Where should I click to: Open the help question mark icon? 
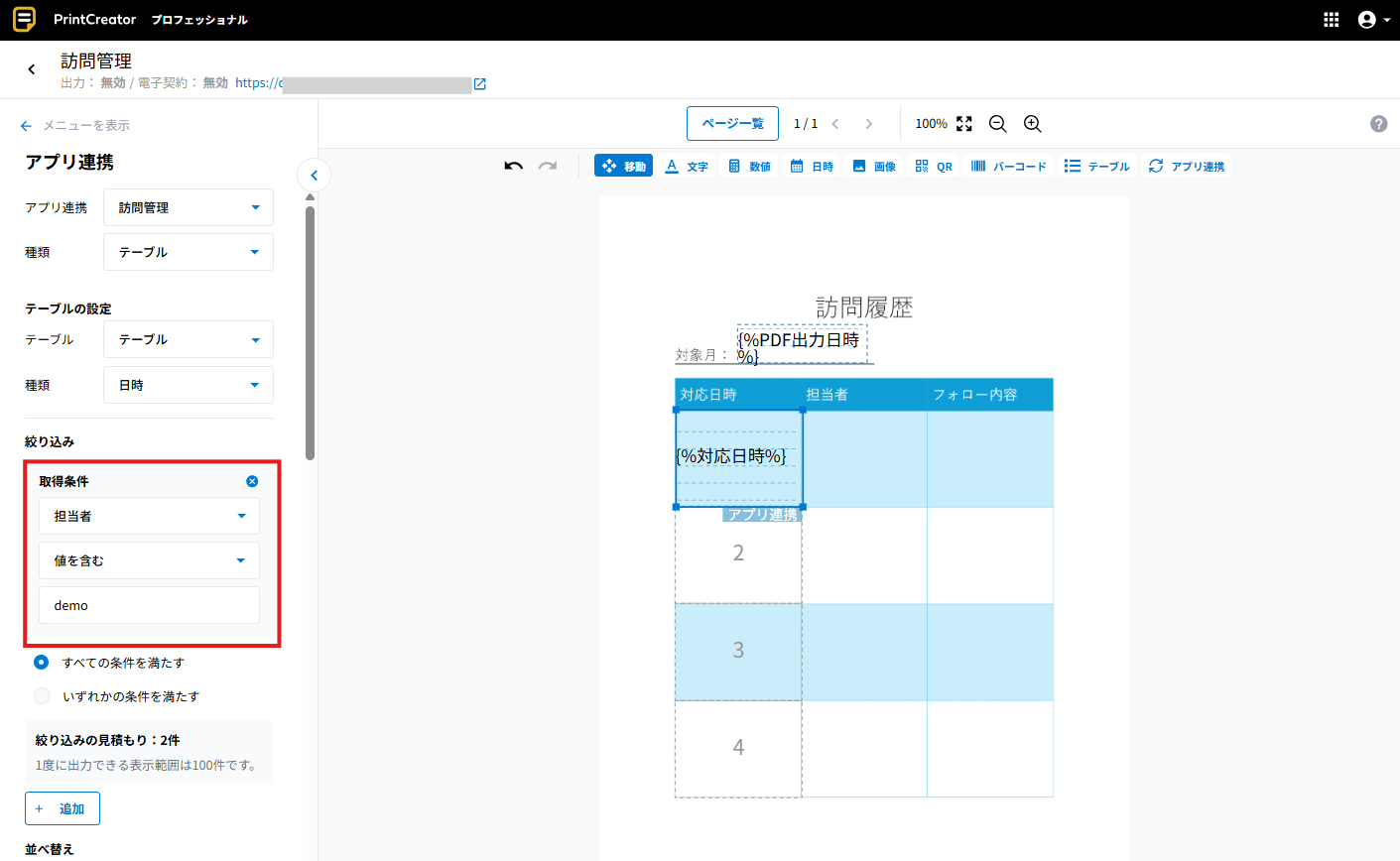1378,124
